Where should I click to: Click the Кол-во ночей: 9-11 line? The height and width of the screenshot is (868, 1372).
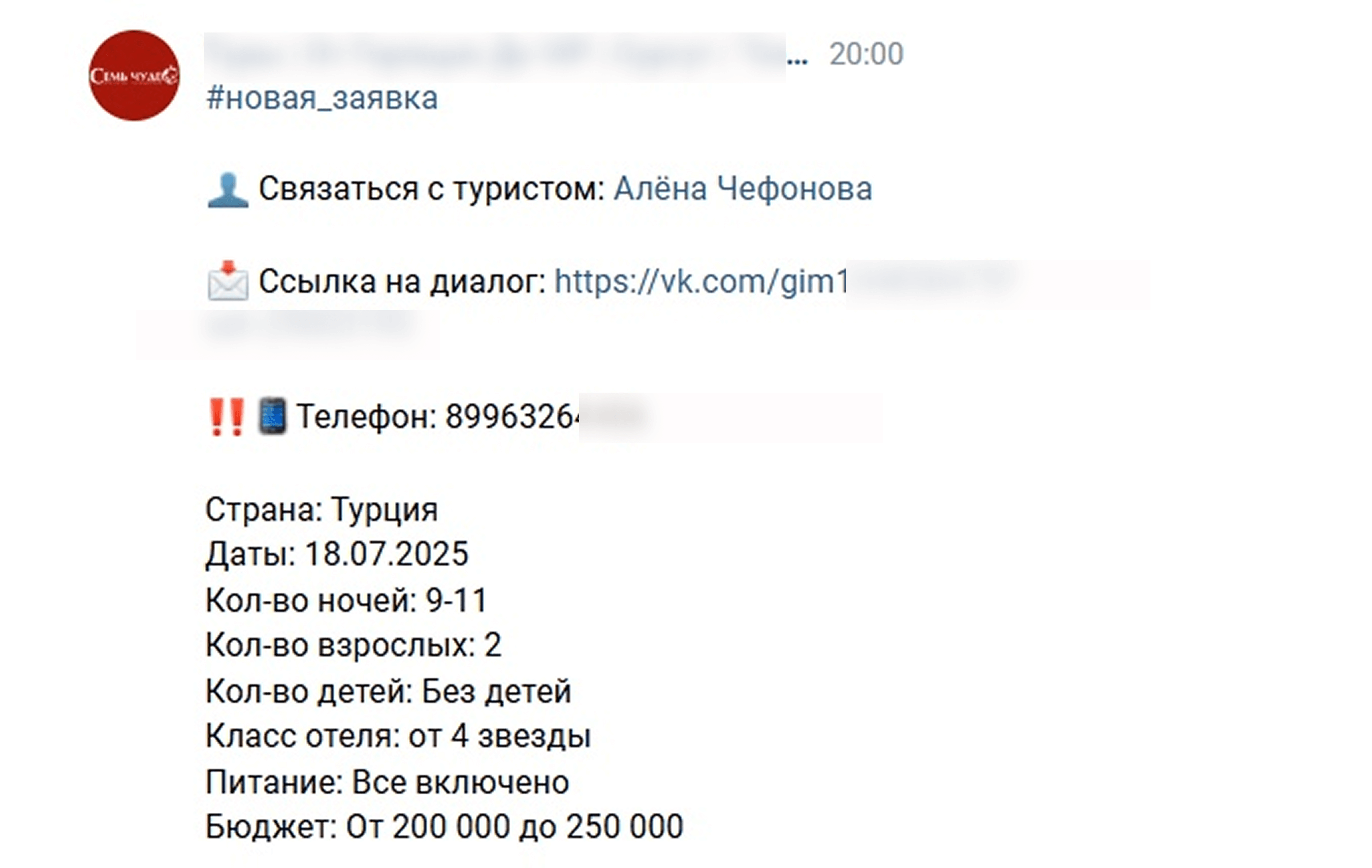(347, 600)
